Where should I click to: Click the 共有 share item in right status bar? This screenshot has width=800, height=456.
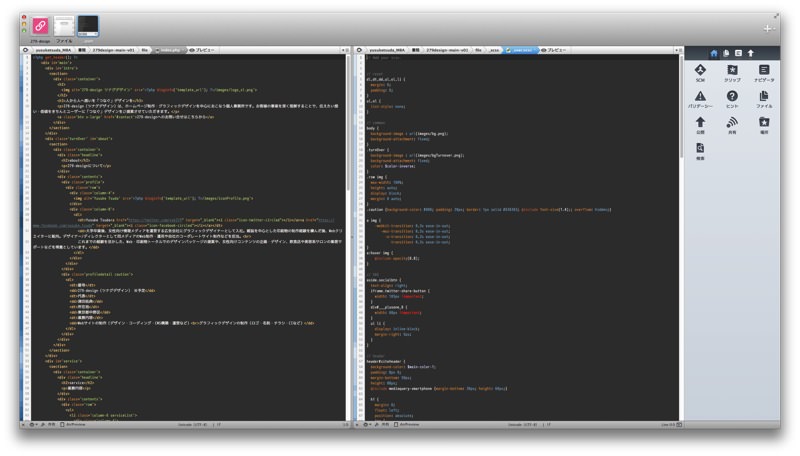tap(385, 424)
